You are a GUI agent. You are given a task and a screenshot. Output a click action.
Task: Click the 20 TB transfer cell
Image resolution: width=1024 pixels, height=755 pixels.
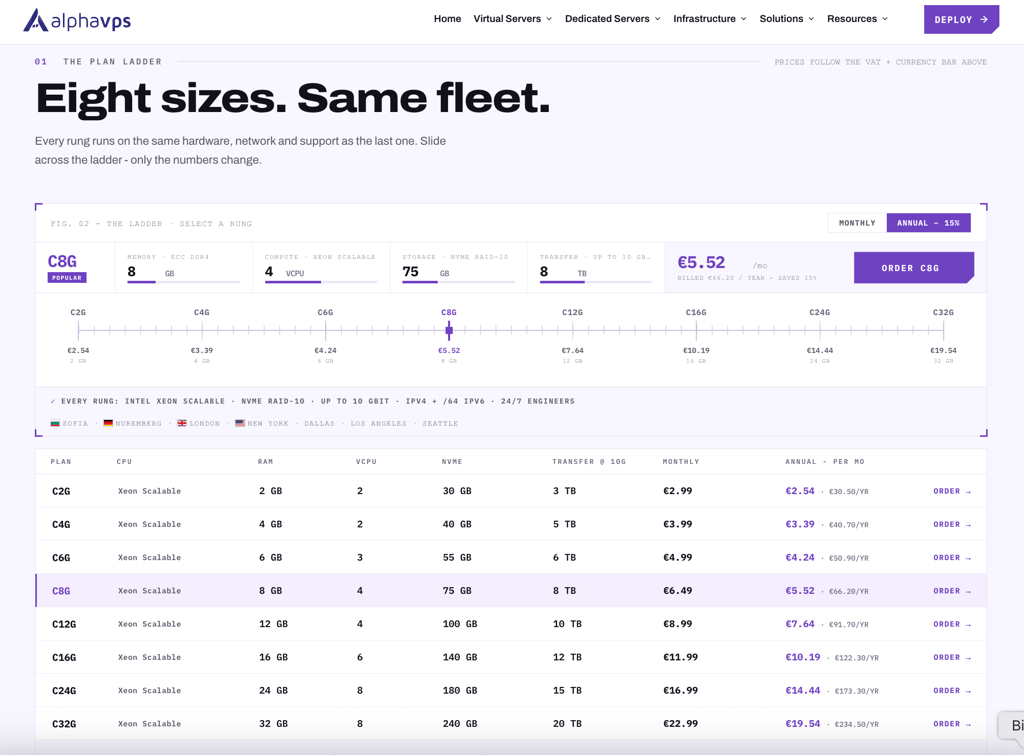tap(568, 724)
